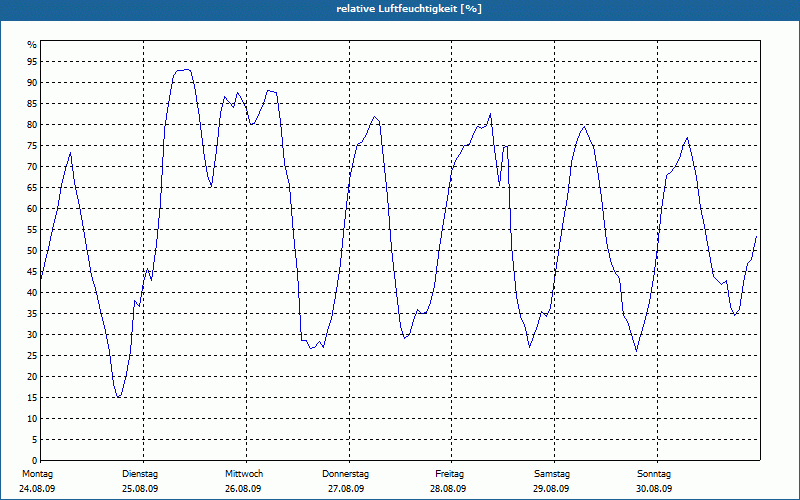Click the date '26.08.09'

tap(243, 489)
